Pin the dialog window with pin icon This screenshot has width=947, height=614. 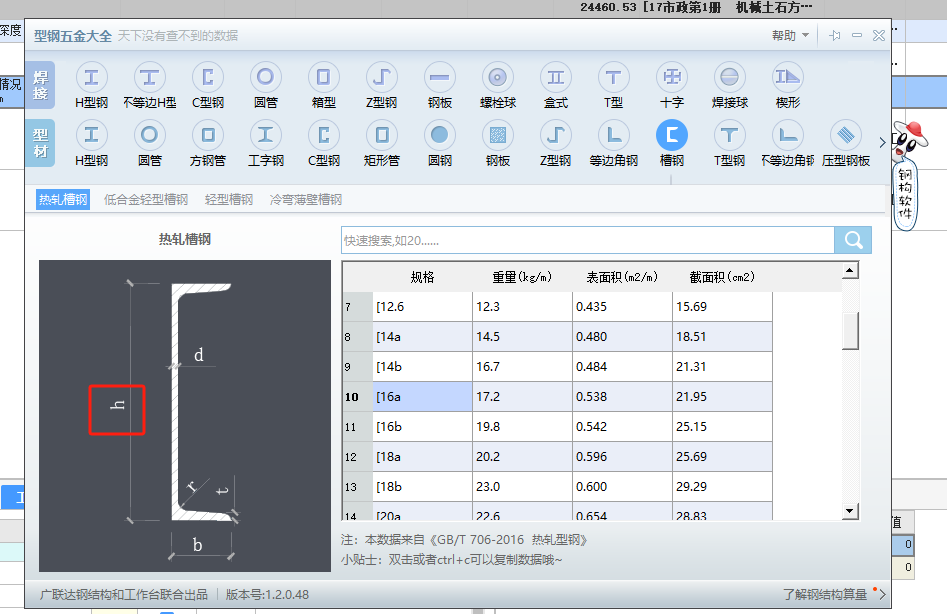pos(835,36)
